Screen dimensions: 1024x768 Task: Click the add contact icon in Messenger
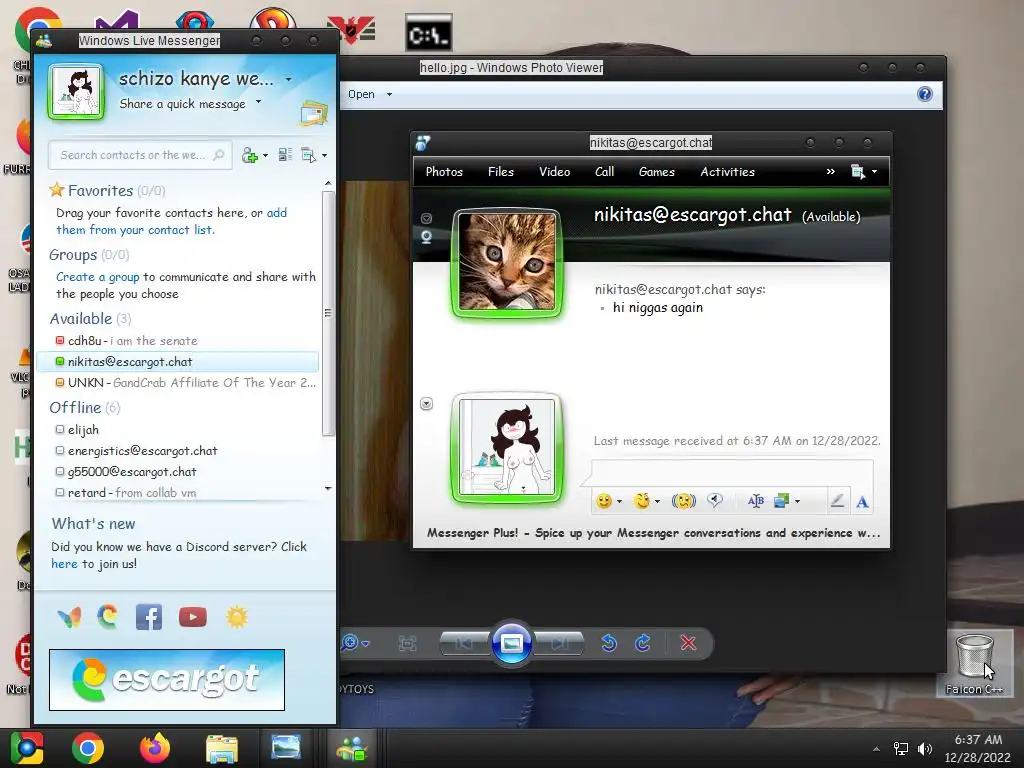(249, 155)
